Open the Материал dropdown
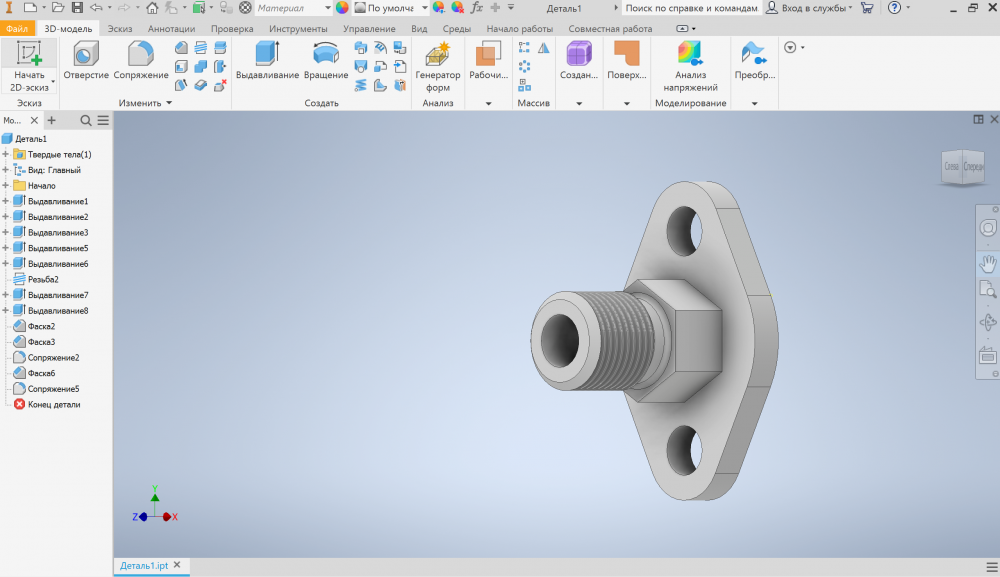 click(293, 8)
